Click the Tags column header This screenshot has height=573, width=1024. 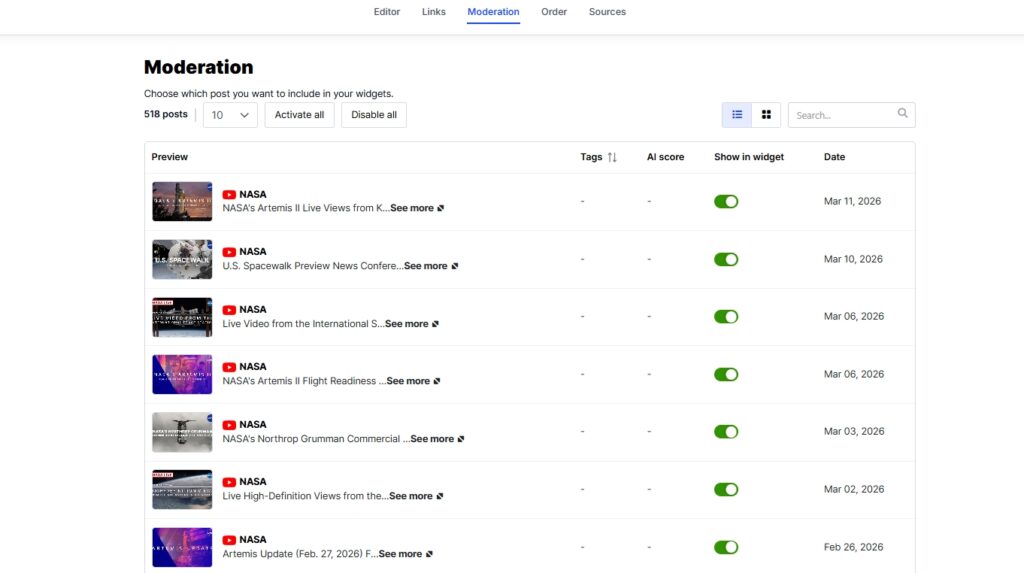(591, 157)
